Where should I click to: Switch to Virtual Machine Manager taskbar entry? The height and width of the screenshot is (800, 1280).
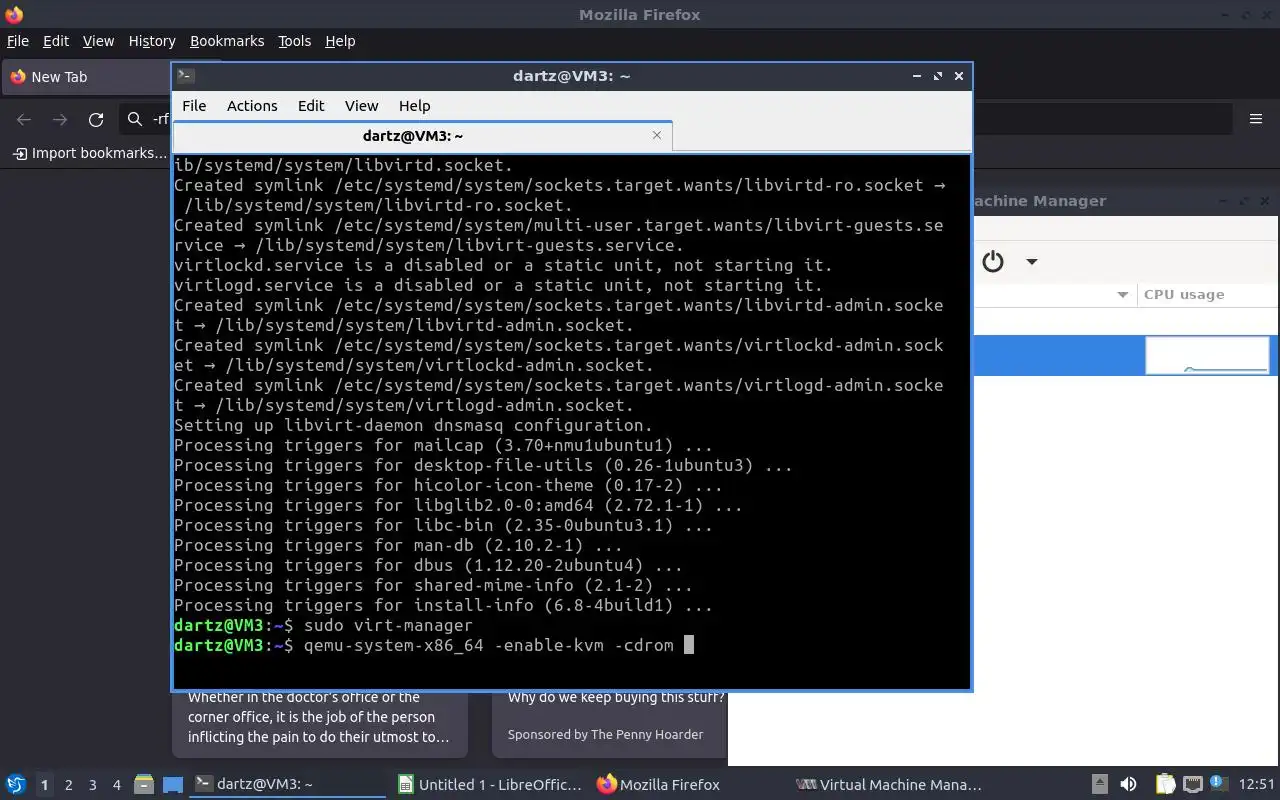[890, 785]
